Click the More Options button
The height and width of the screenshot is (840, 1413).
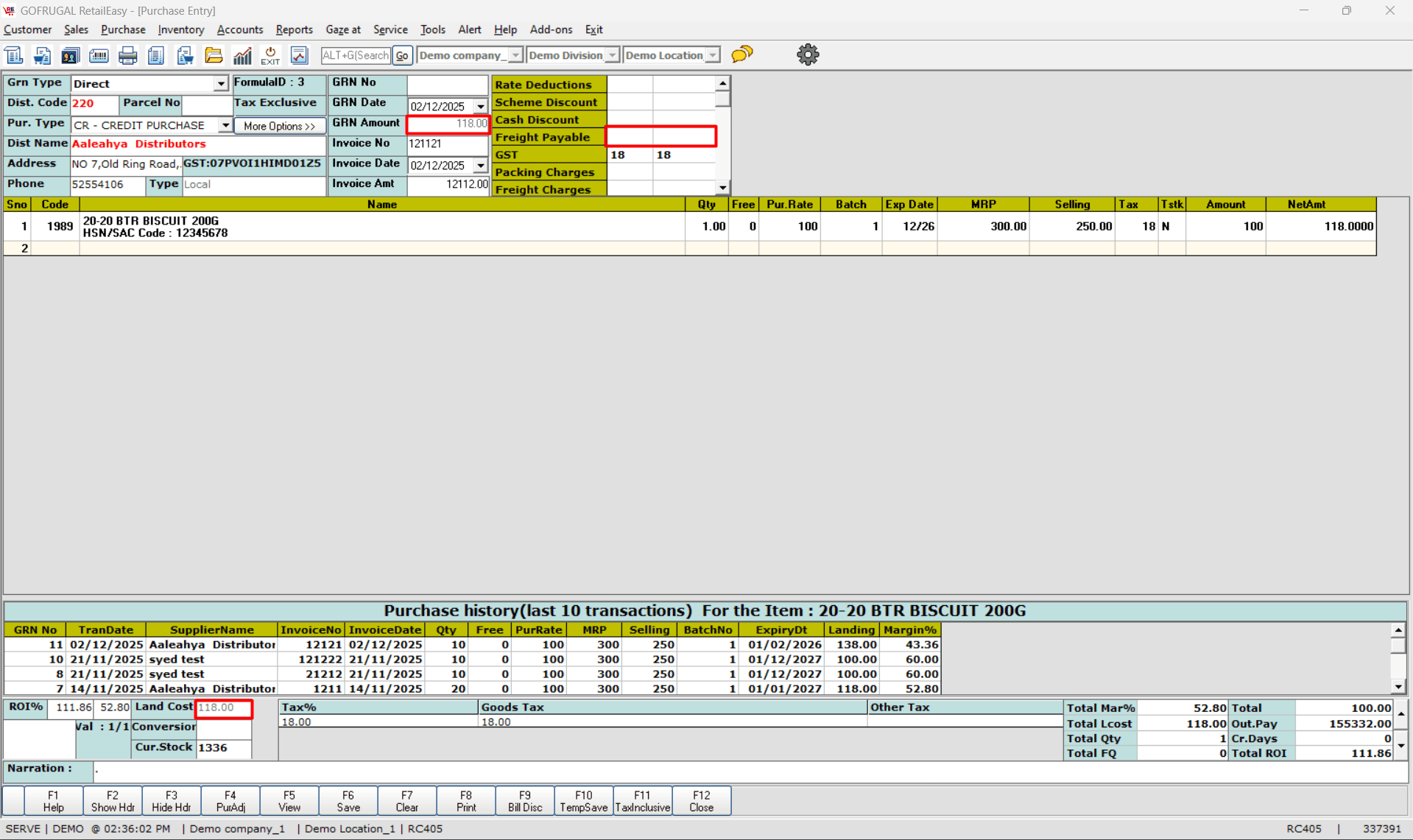coord(279,126)
